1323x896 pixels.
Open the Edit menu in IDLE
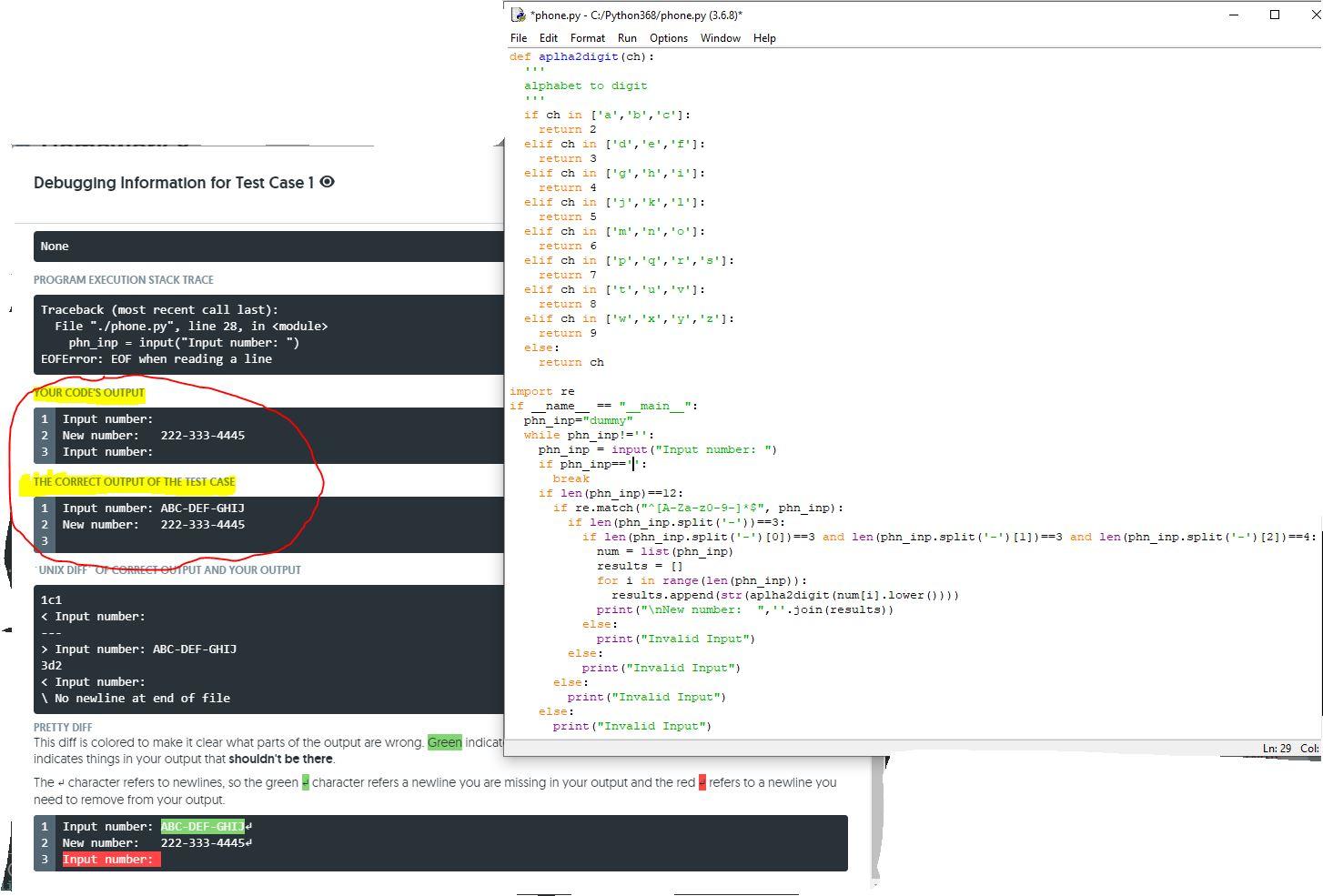tap(549, 38)
